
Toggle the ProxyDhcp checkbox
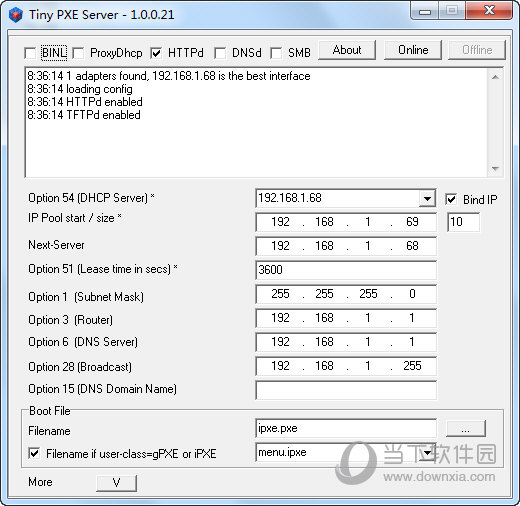[x=78, y=53]
